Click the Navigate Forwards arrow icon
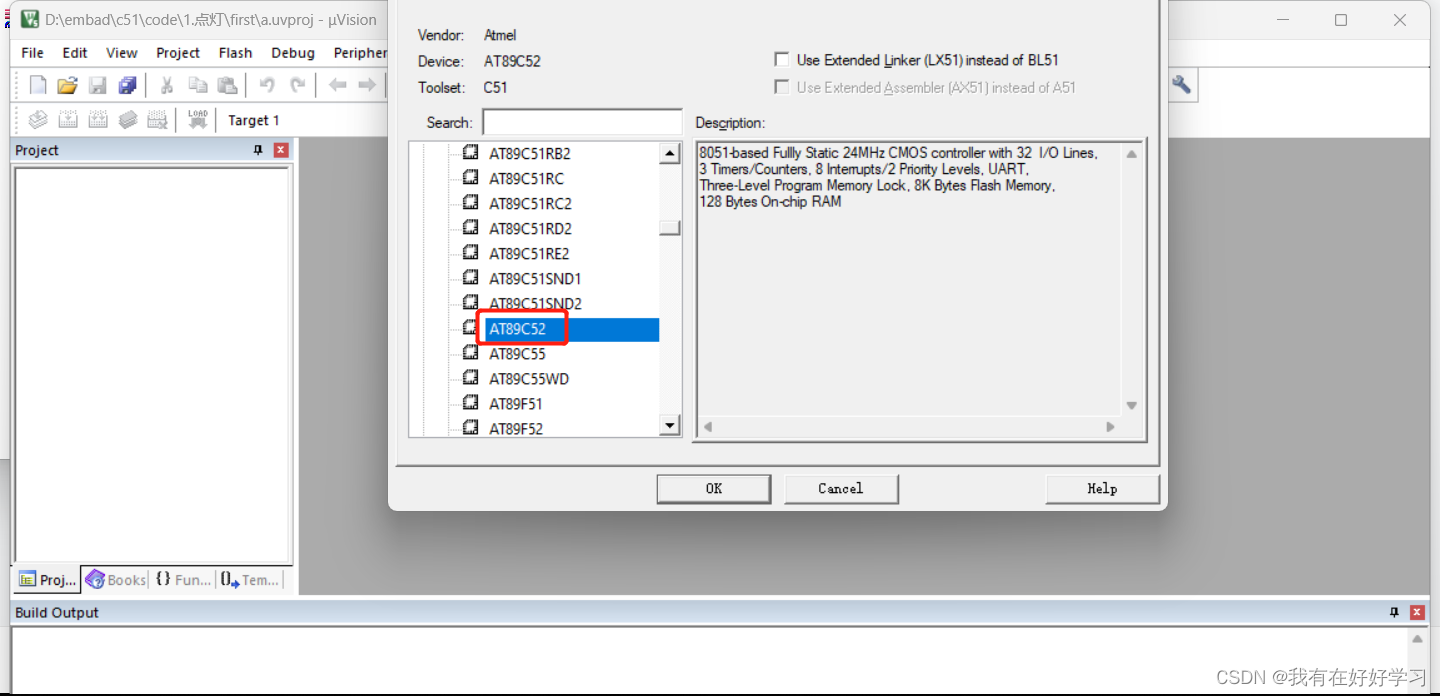This screenshot has width=1440, height=696. coord(367,85)
